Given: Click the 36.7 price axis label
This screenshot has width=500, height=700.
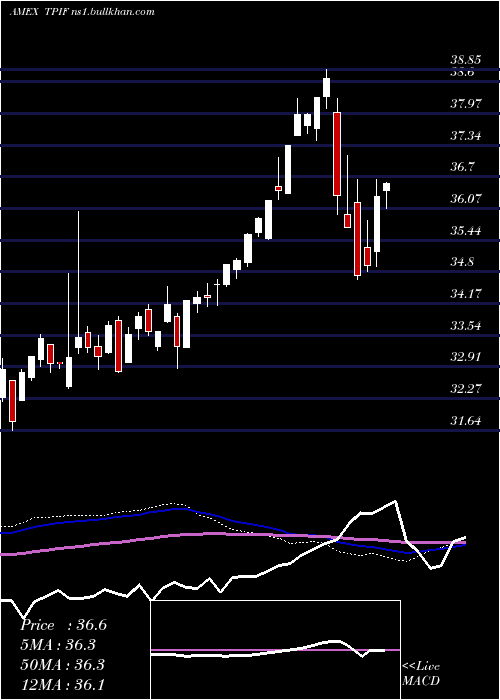Looking at the screenshot, I should 463,167.
